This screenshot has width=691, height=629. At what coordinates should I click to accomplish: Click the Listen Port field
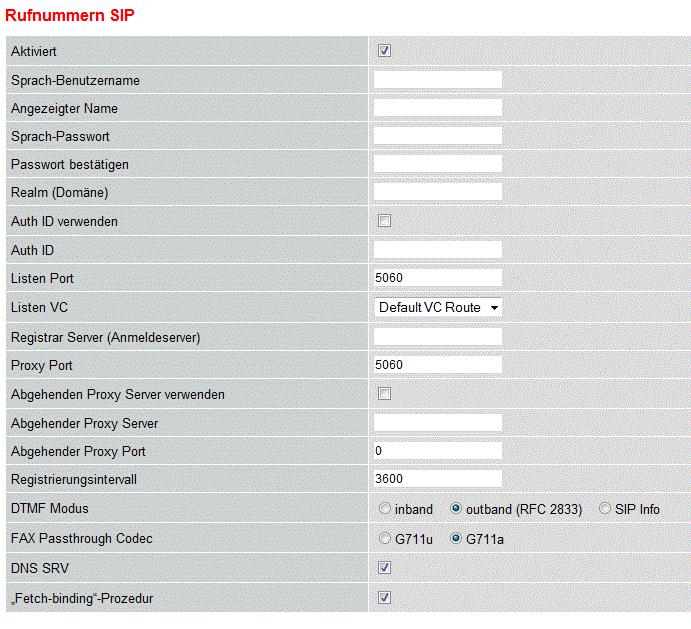pos(437,278)
